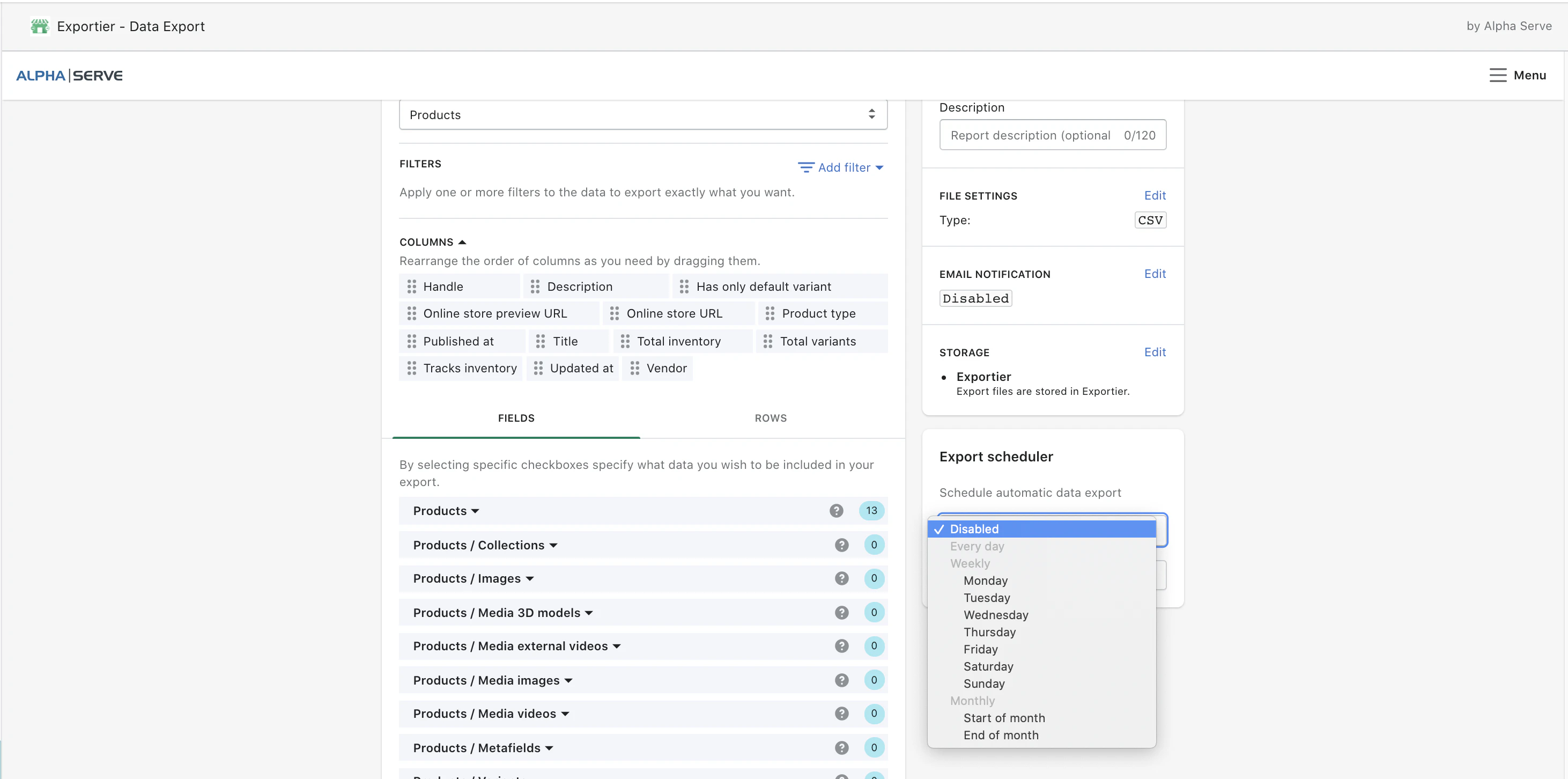Click Edit next to FILE SETTINGS

[1155, 195]
